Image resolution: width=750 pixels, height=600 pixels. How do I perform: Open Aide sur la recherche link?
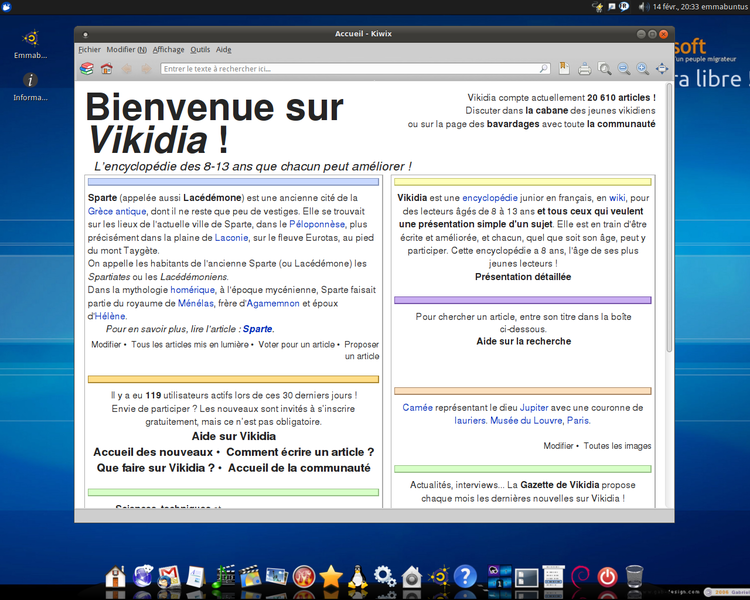524,341
